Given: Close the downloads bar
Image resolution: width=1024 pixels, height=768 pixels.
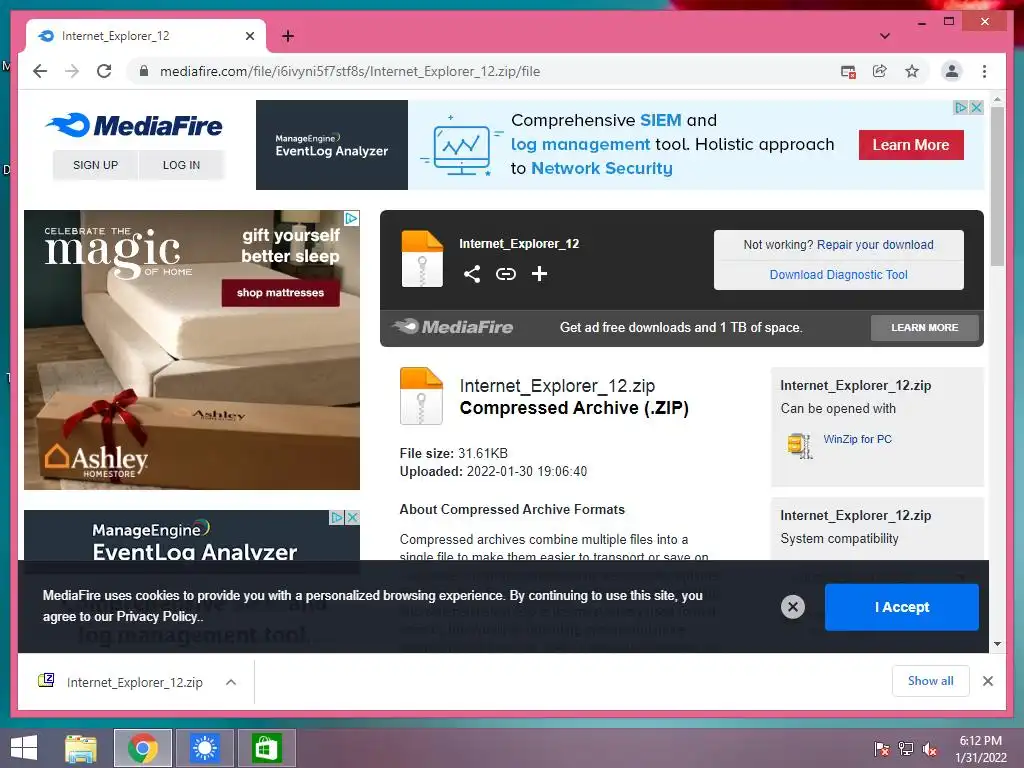Looking at the screenshot, I should [987, 681].
